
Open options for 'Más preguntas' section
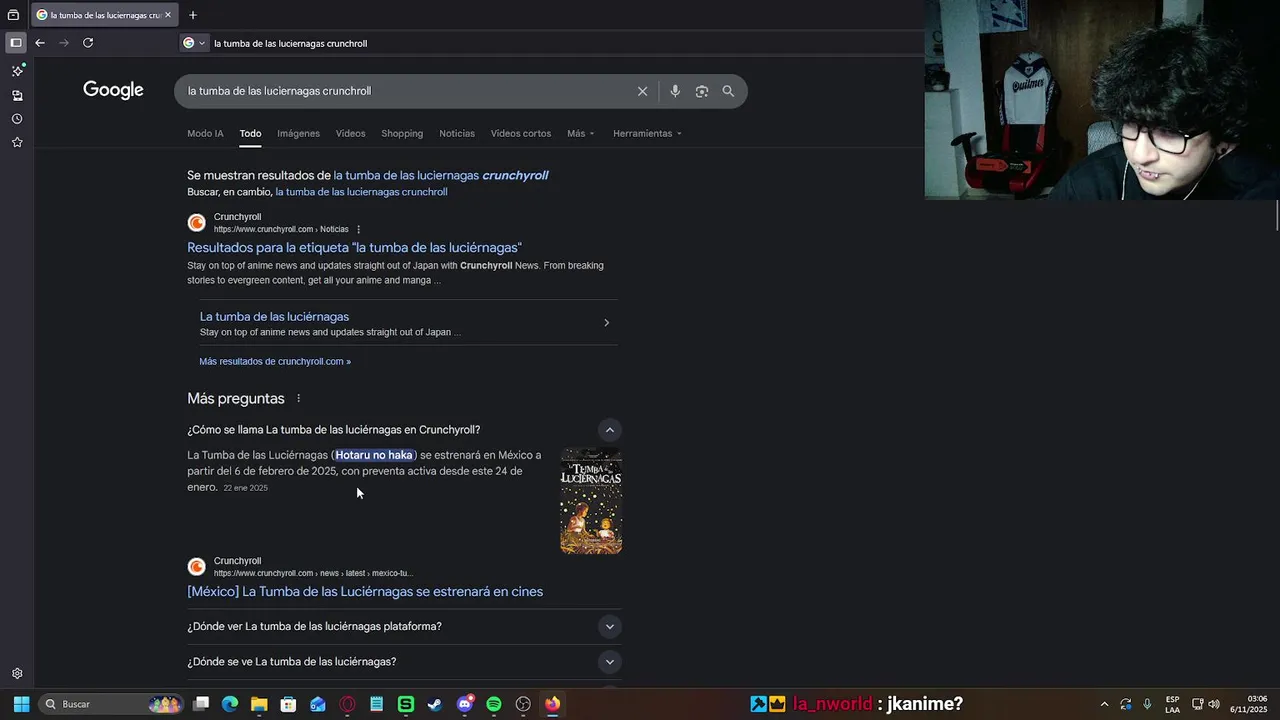point(298,398)
